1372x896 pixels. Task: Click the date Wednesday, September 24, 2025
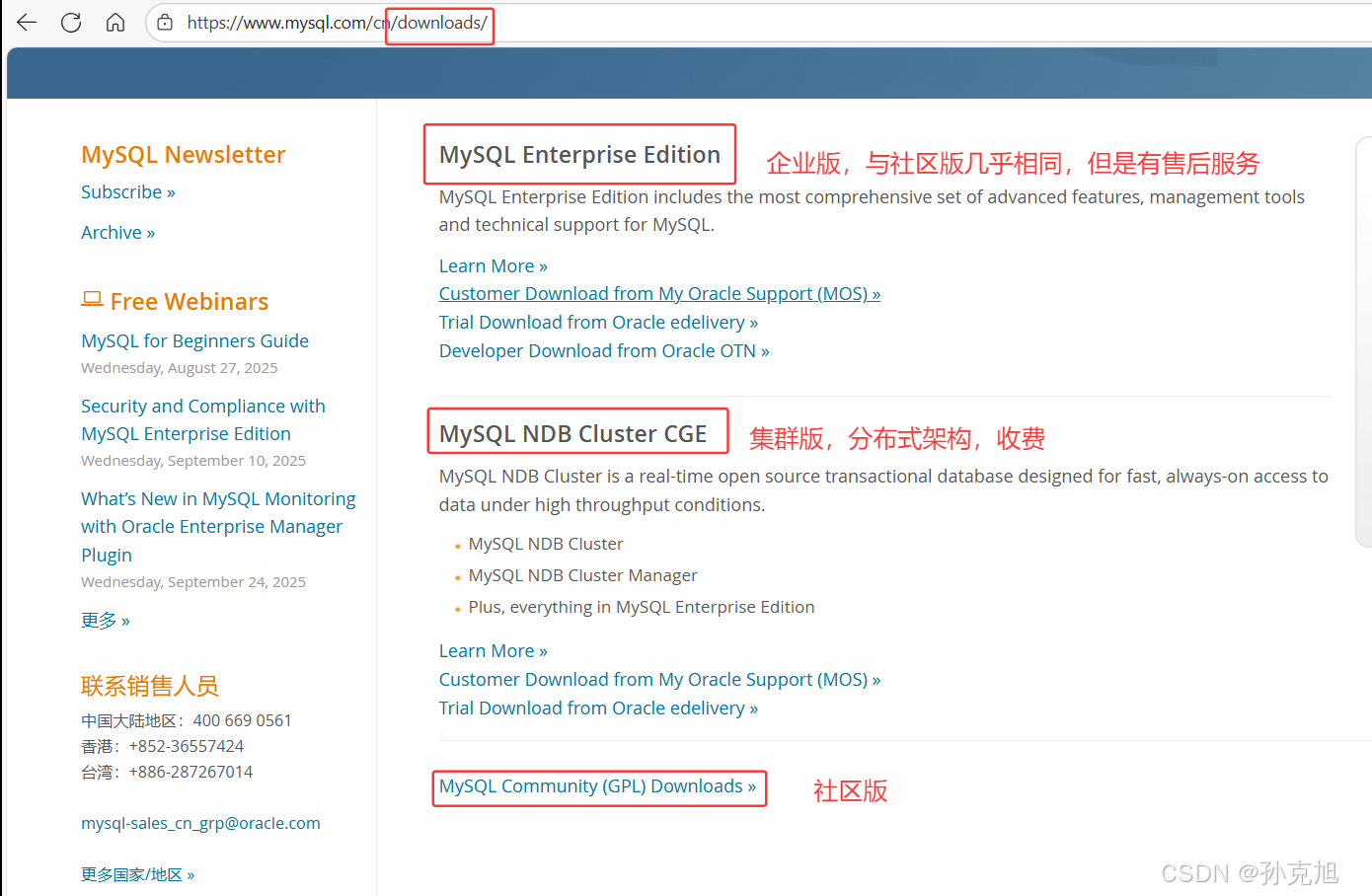click(x=193, y=582)
